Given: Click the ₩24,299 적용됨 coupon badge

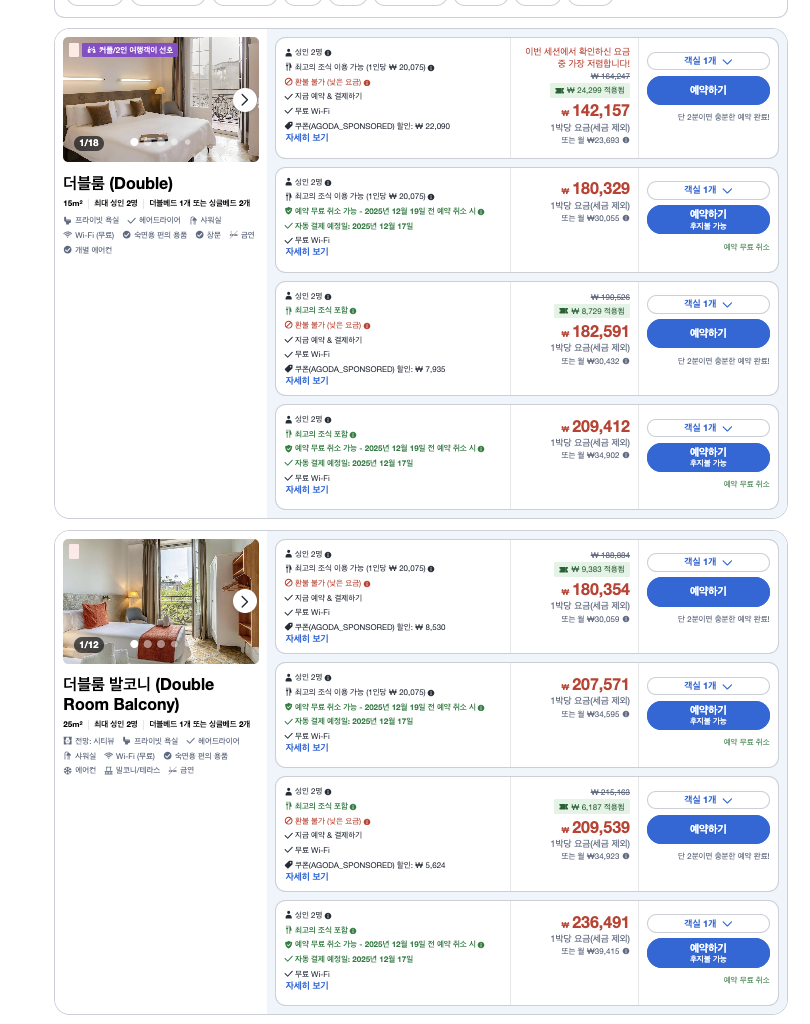Looking at the screenshot, I should 590,90.
